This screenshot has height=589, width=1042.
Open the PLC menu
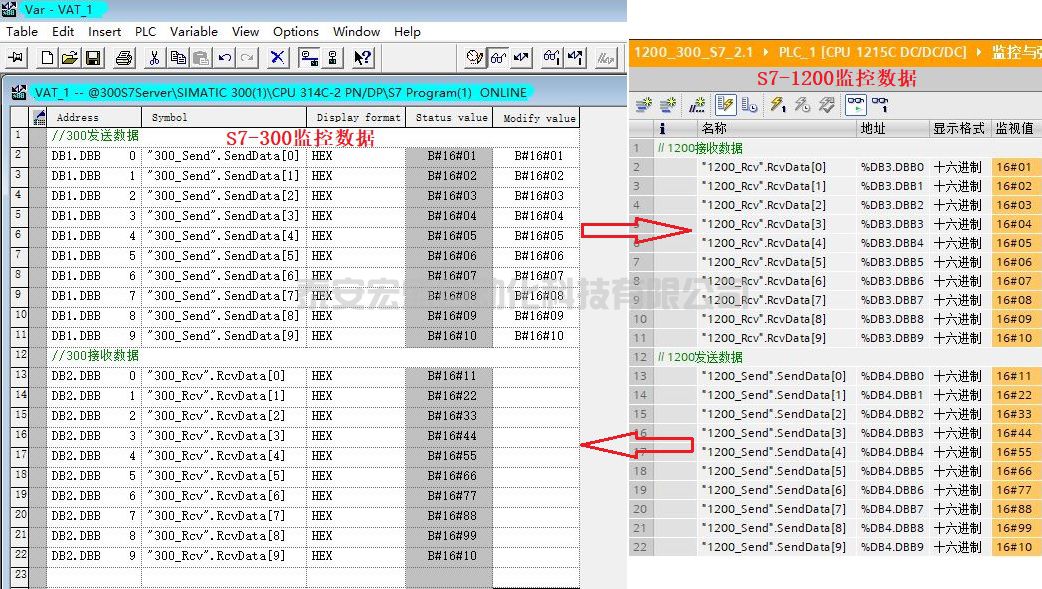point(145,31)
